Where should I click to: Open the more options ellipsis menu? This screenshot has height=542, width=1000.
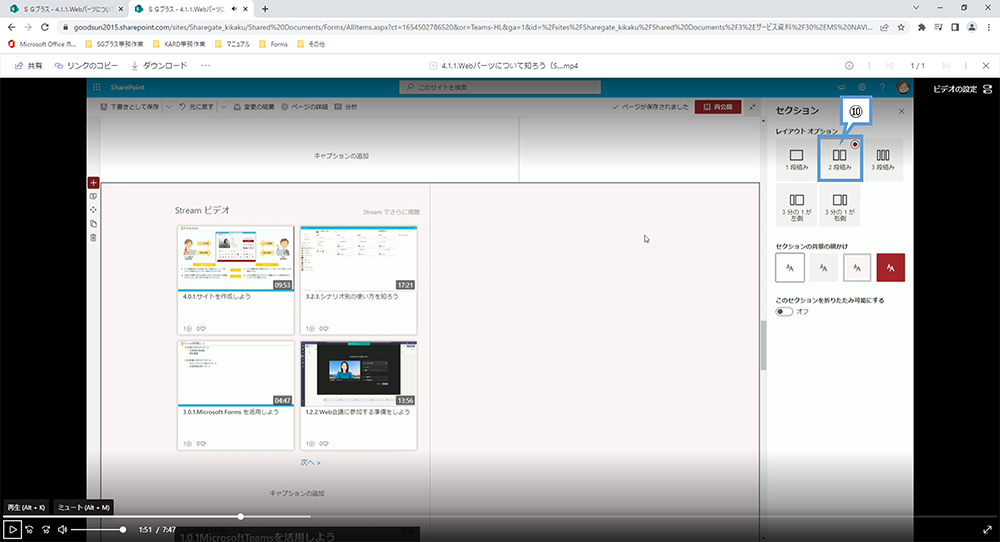click(x=205, y=66)
